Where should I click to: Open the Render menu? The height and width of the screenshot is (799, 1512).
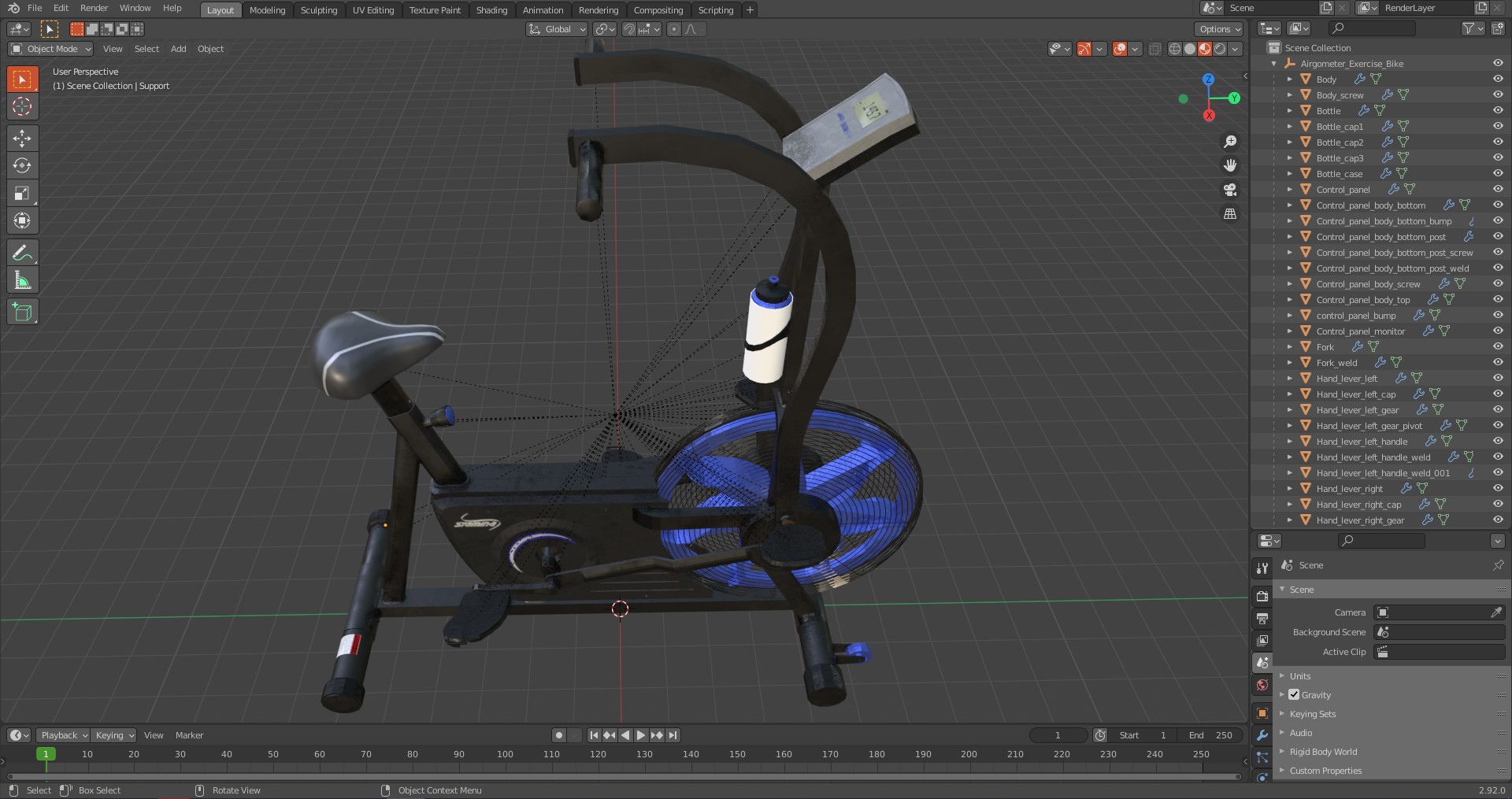tap(94, 8)
